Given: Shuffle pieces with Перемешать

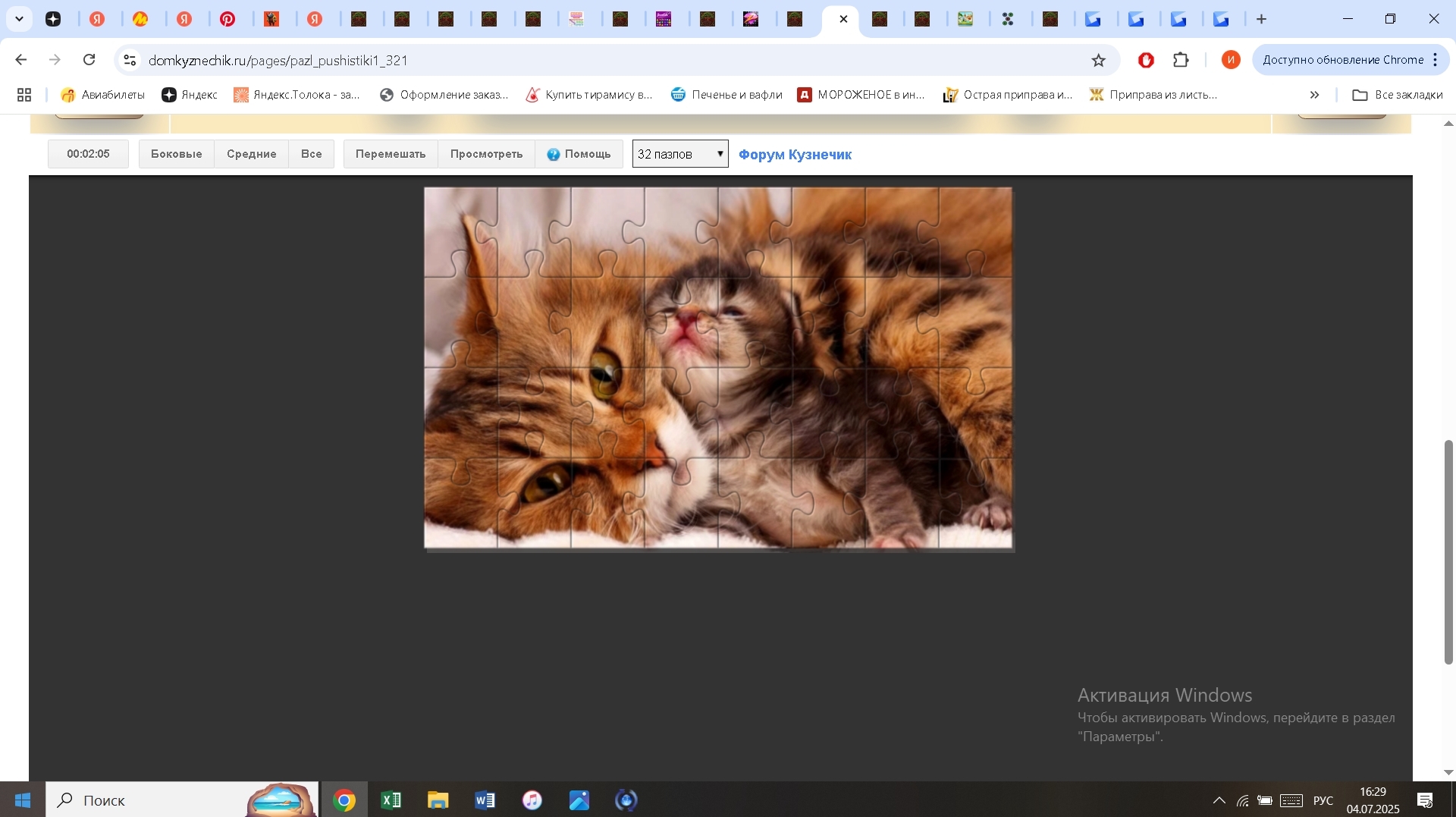Looking at the screenshot, I should 391,154.
